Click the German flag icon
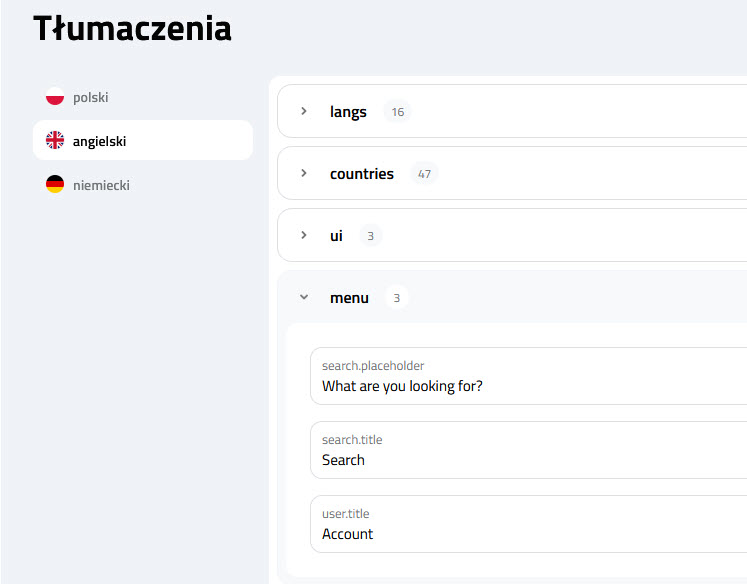 pos(55,185)
